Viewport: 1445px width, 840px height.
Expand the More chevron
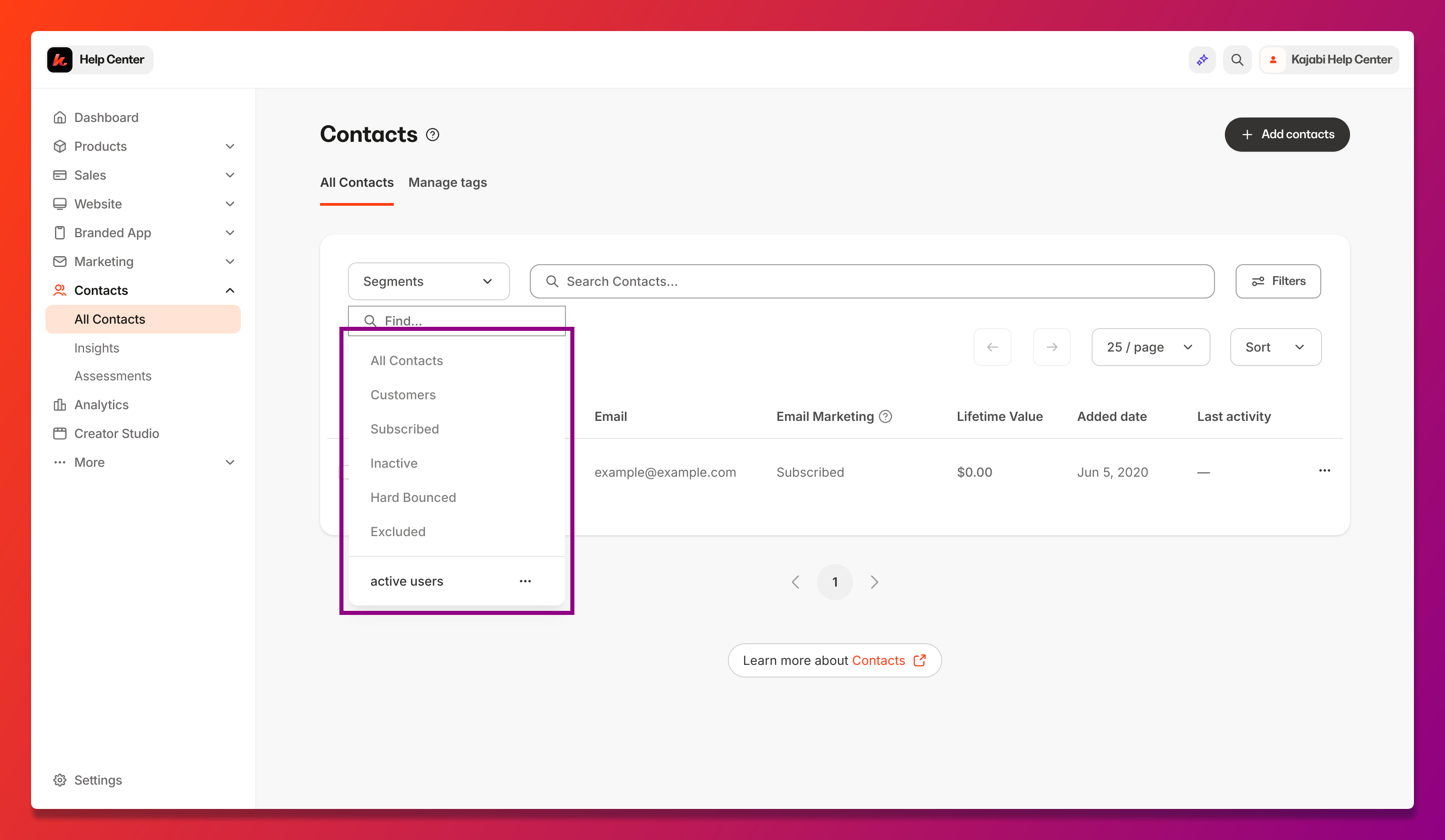(230, 462)
